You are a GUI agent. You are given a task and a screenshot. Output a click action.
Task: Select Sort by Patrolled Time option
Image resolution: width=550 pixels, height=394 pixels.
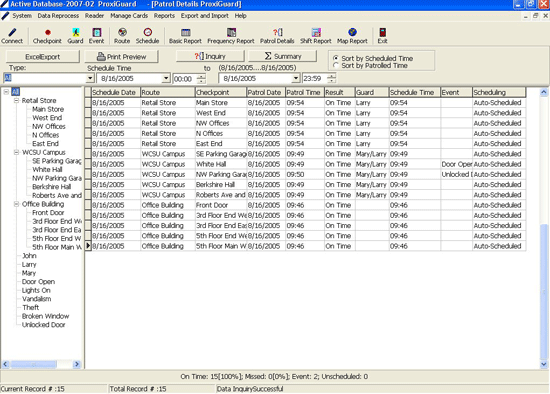[336, 65]
